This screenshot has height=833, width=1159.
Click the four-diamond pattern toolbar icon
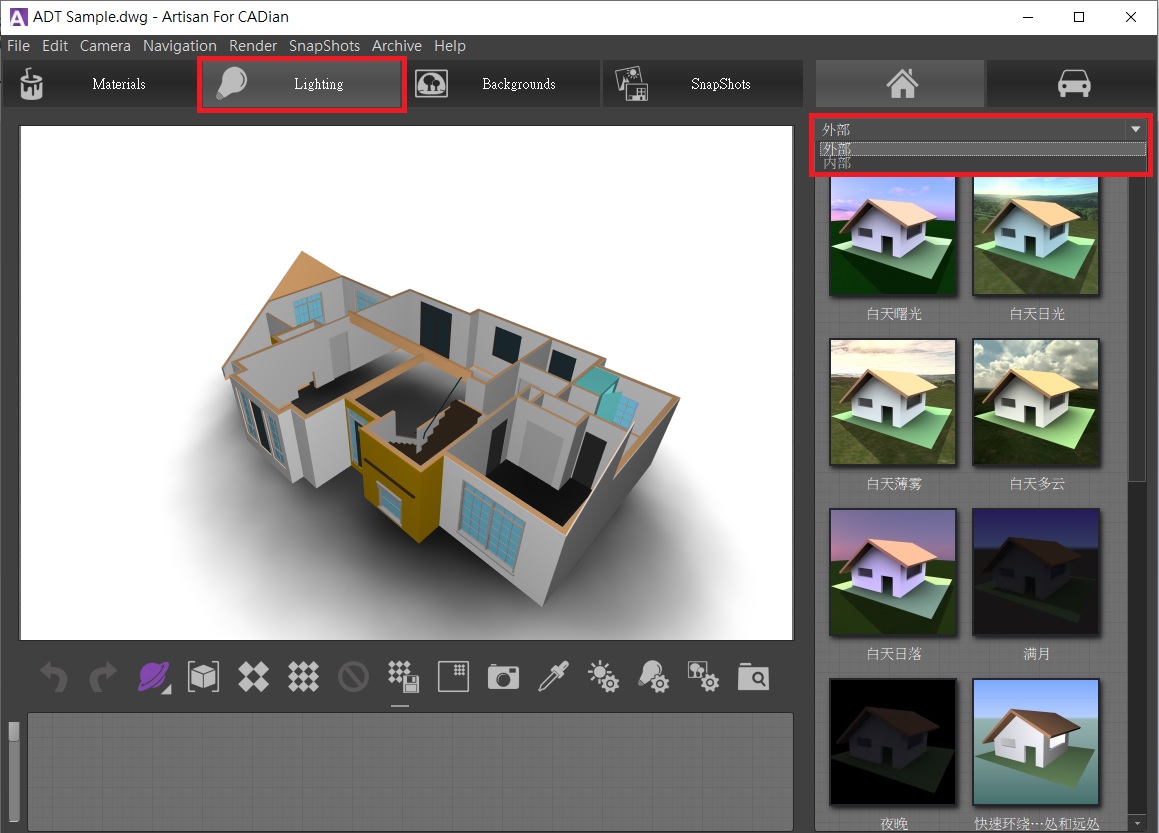click(253, 677)
